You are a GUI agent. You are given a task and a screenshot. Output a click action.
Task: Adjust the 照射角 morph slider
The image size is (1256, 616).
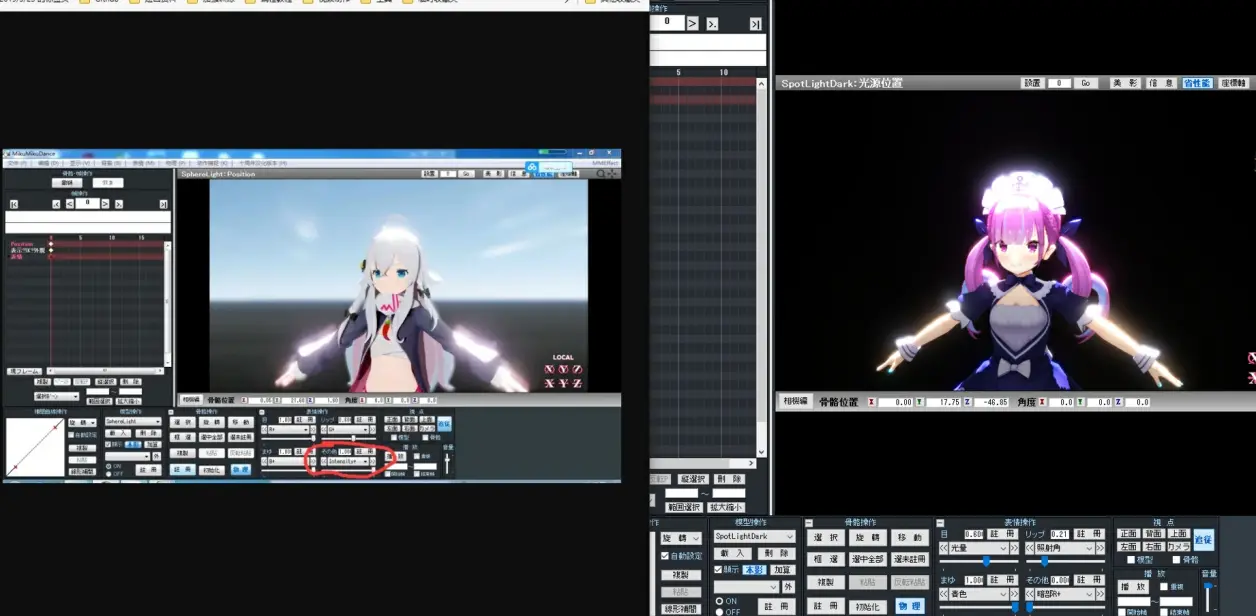pos(1065,561)
